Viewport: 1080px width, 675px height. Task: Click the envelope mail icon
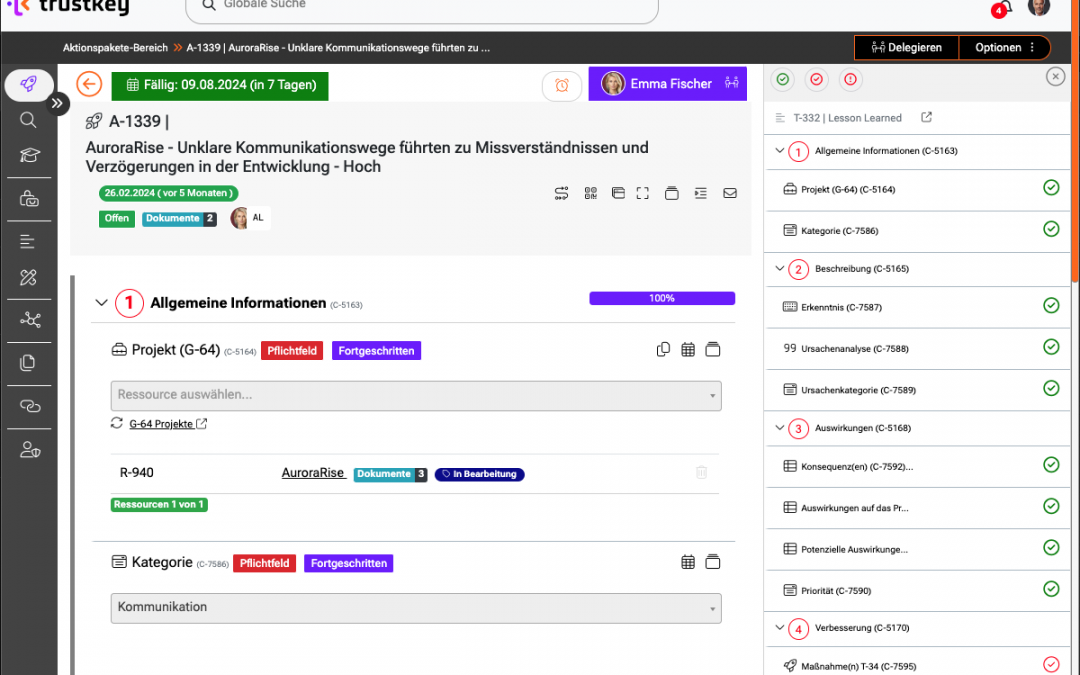(730, 193)
